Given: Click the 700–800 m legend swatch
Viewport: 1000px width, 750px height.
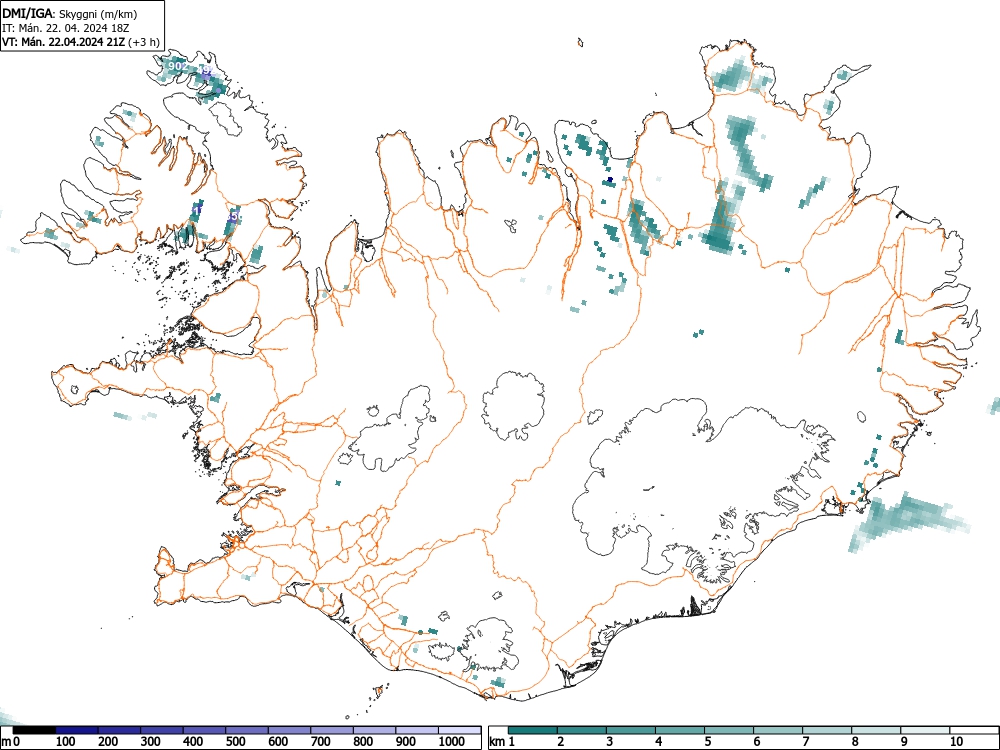Looking at the screenshot, I should pyautogui.click(x=332, y=730).
